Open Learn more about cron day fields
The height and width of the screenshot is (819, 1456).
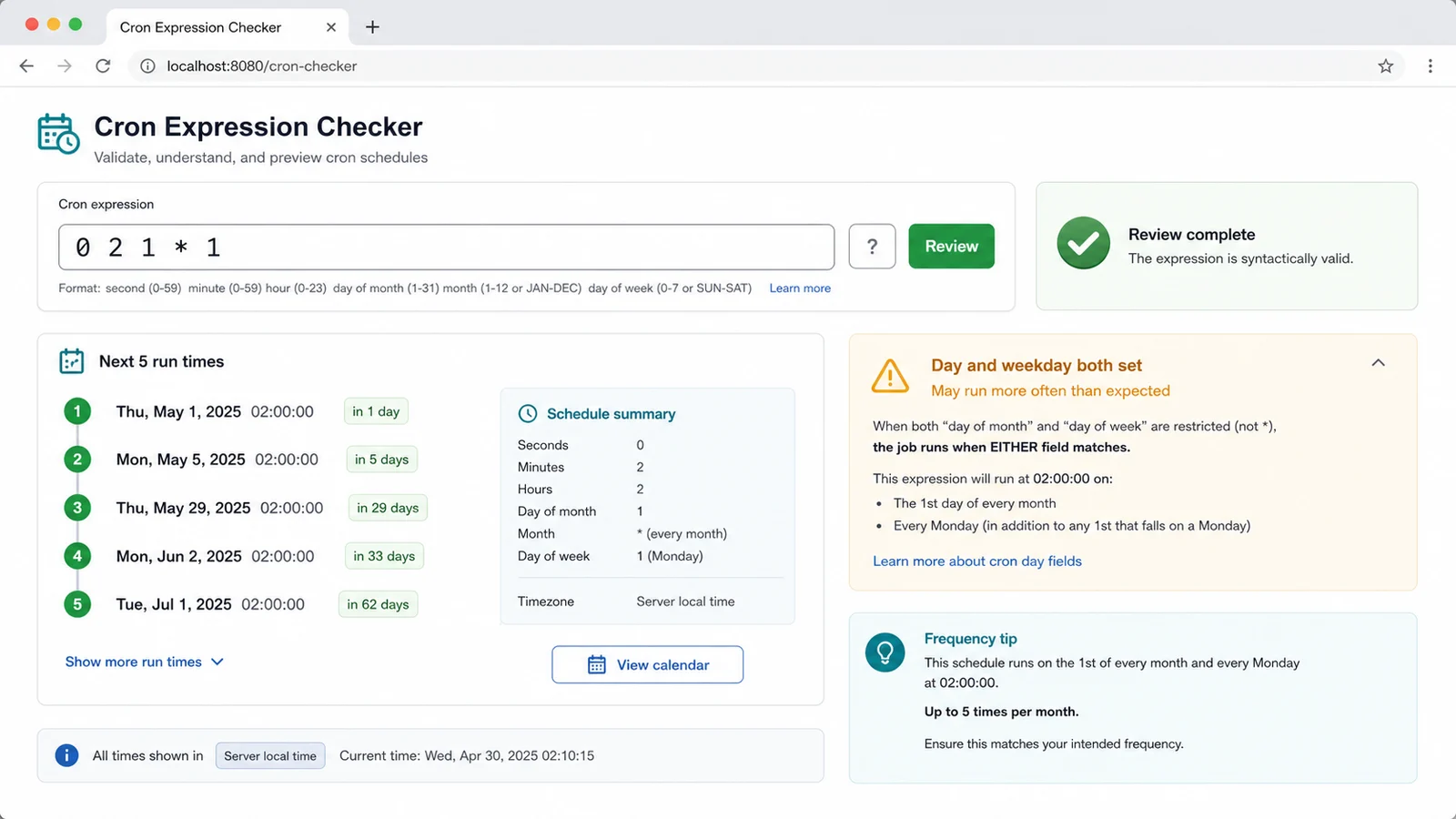(x=977, y=561)
